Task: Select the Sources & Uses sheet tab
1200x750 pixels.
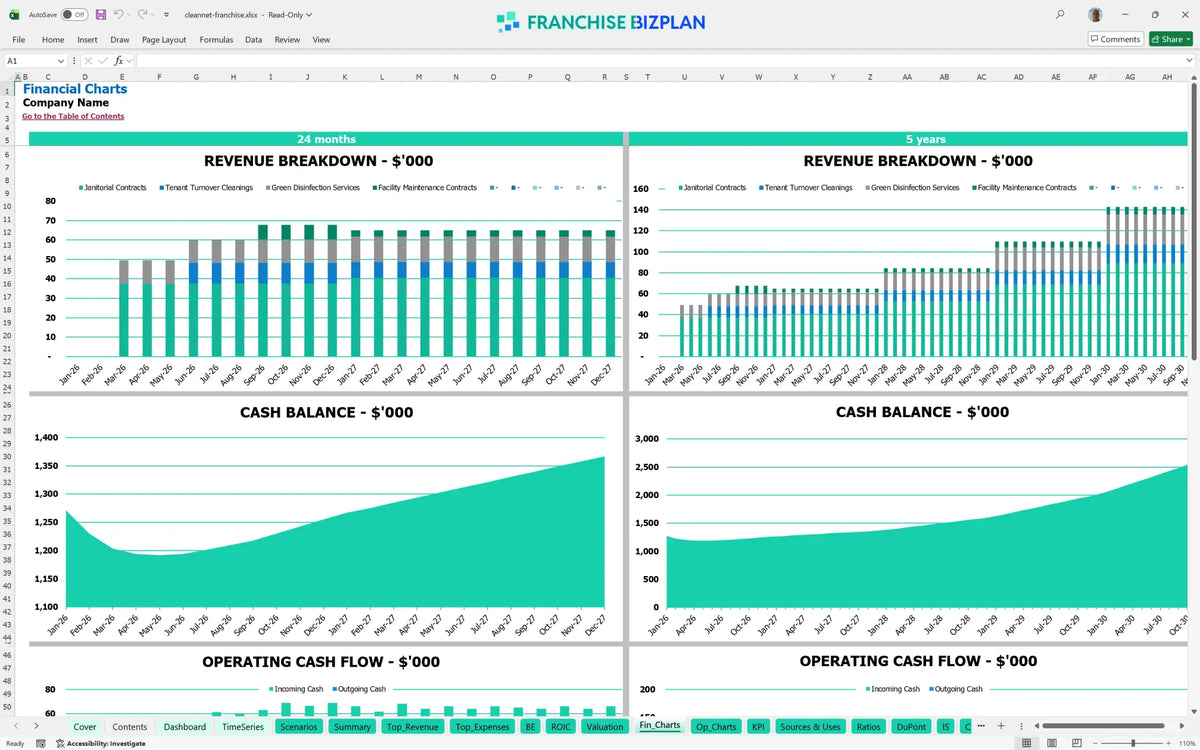Action: click(810, 727)
